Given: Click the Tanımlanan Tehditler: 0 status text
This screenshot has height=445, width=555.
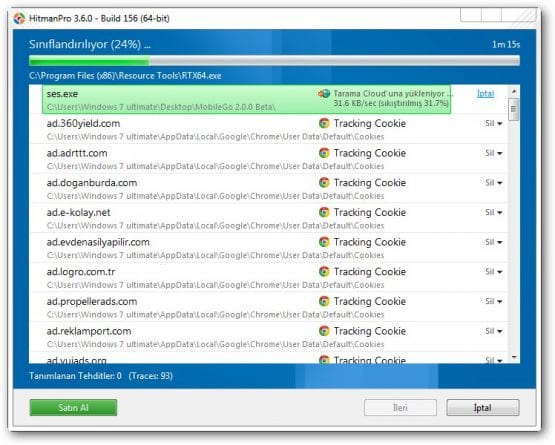Looking at the screenshot, I should pyautogui.click(x=75, y=376).
